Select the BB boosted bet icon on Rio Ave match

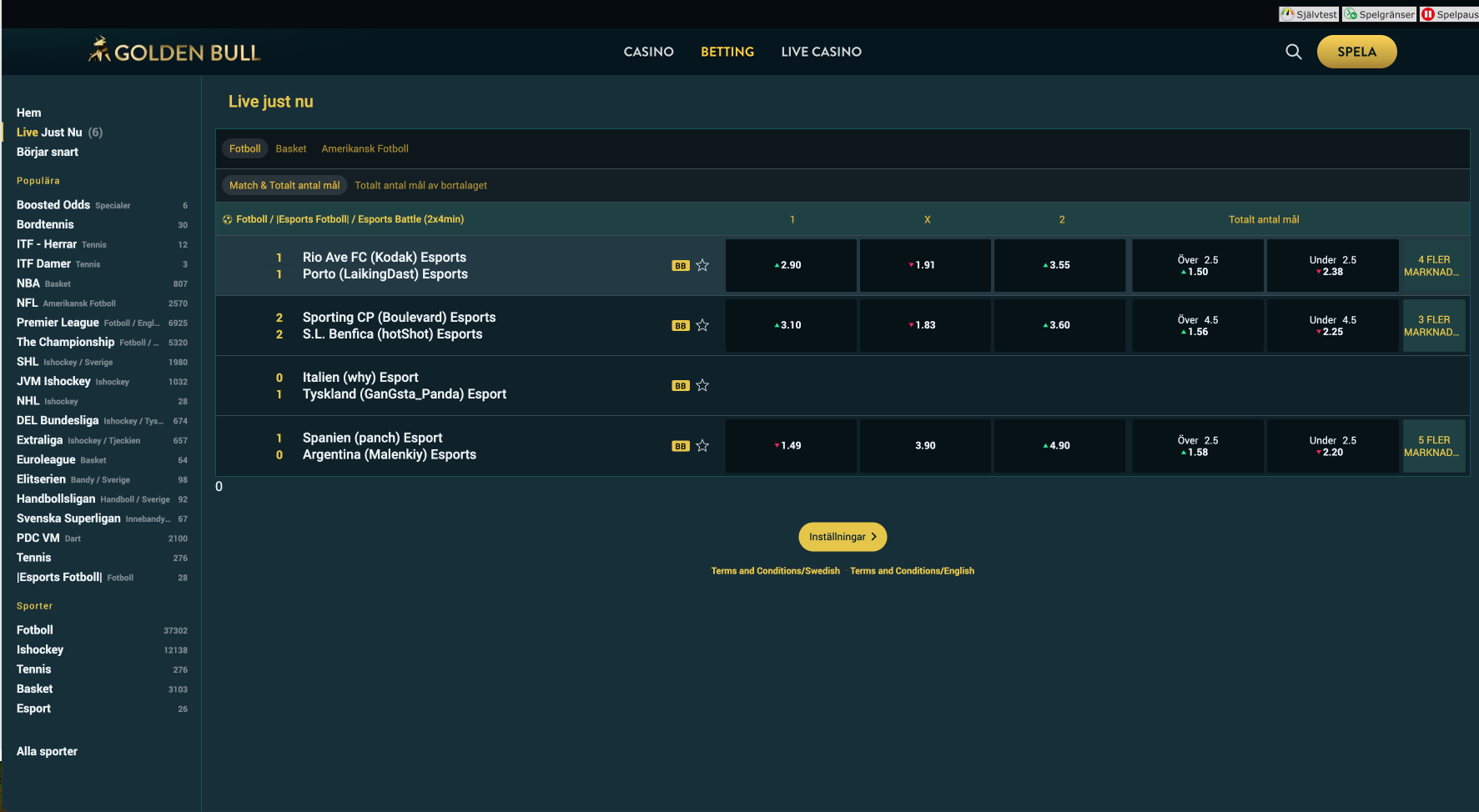pyautogui.click(x=680, y=265)
